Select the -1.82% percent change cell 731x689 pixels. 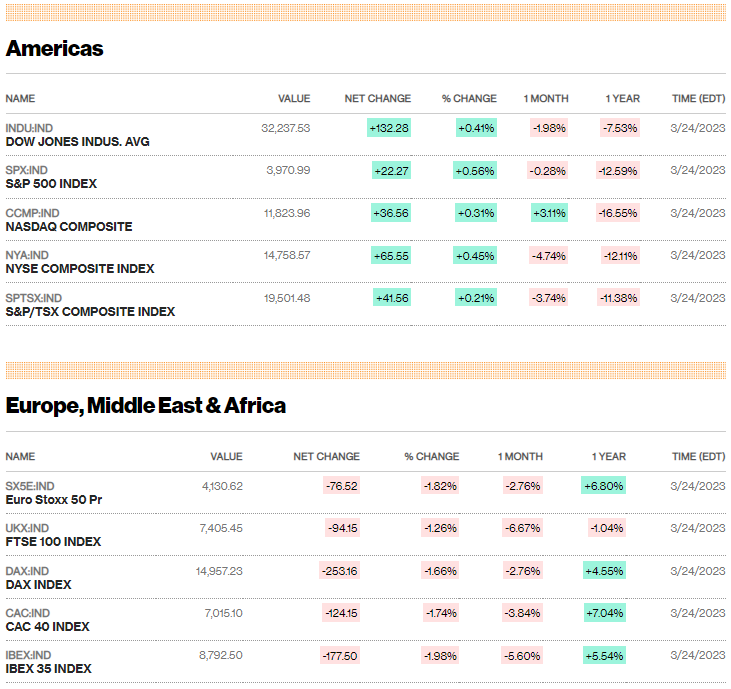(x=440, y=486)
